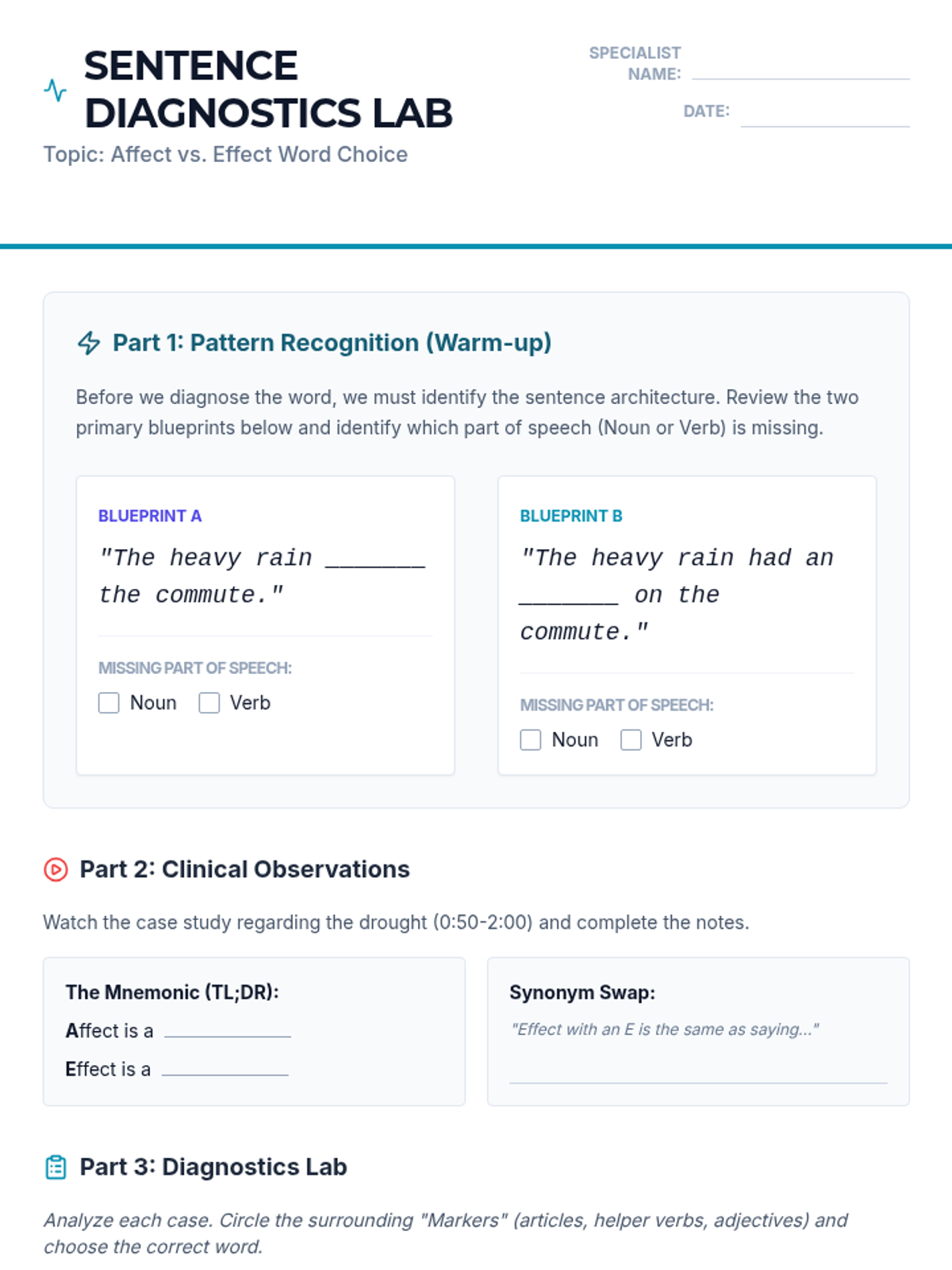
Task: Tick the Noun checkbox under Blueprint B
Action: tap(531, 741)
